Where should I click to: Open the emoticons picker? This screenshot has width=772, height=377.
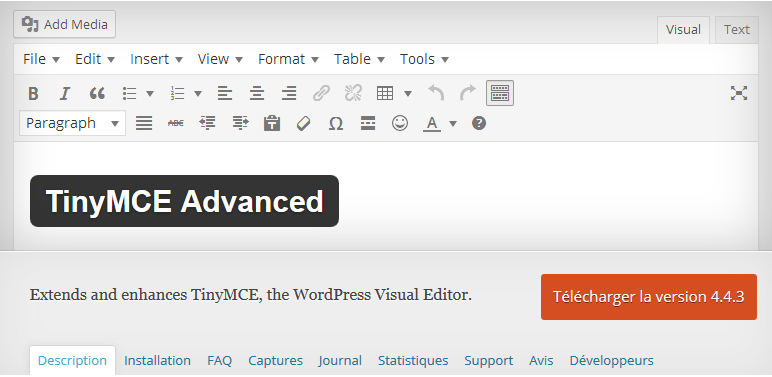tap(400, 123)
